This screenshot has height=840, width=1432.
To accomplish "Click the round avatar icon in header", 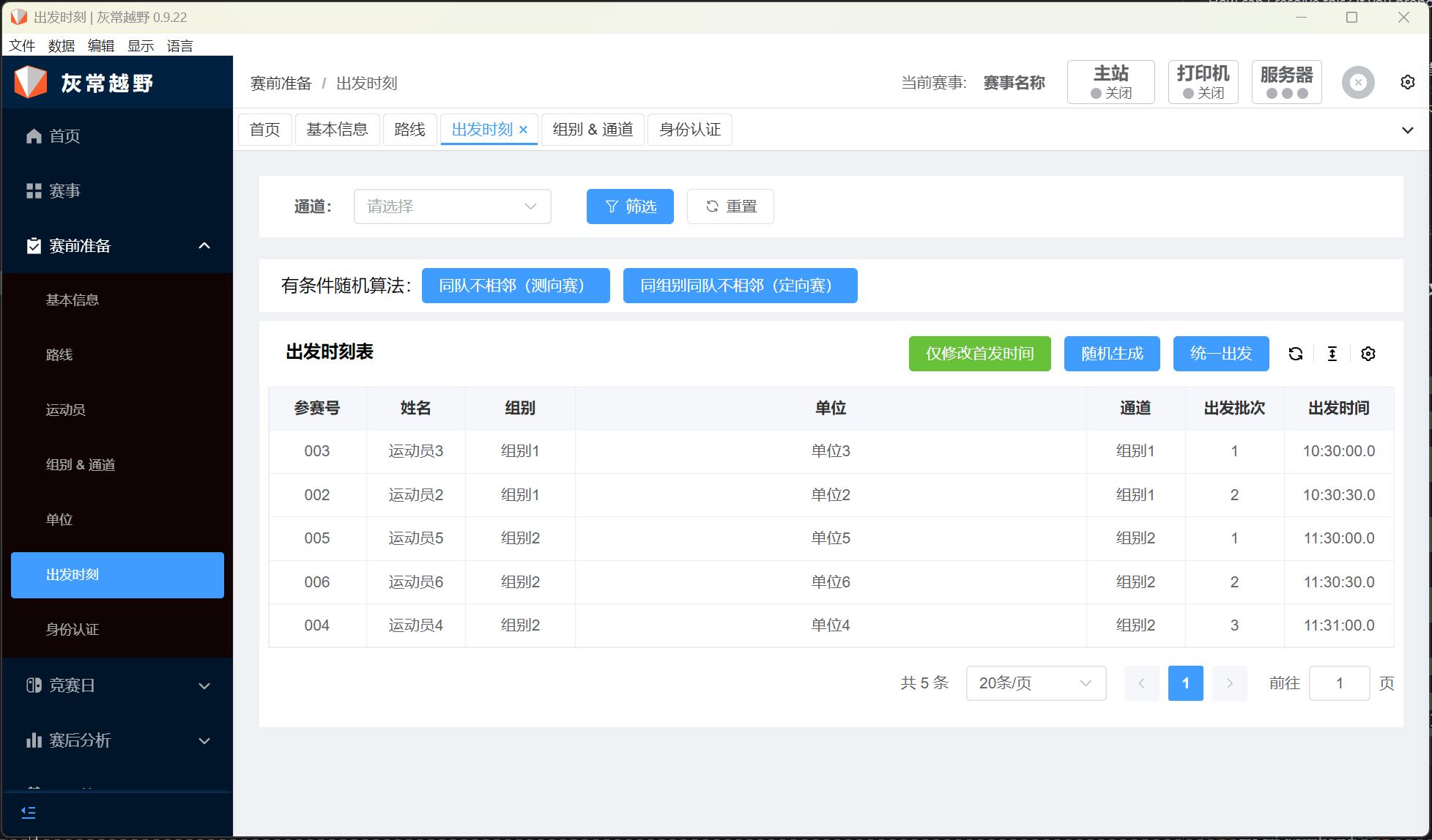I will (1357, 82).
